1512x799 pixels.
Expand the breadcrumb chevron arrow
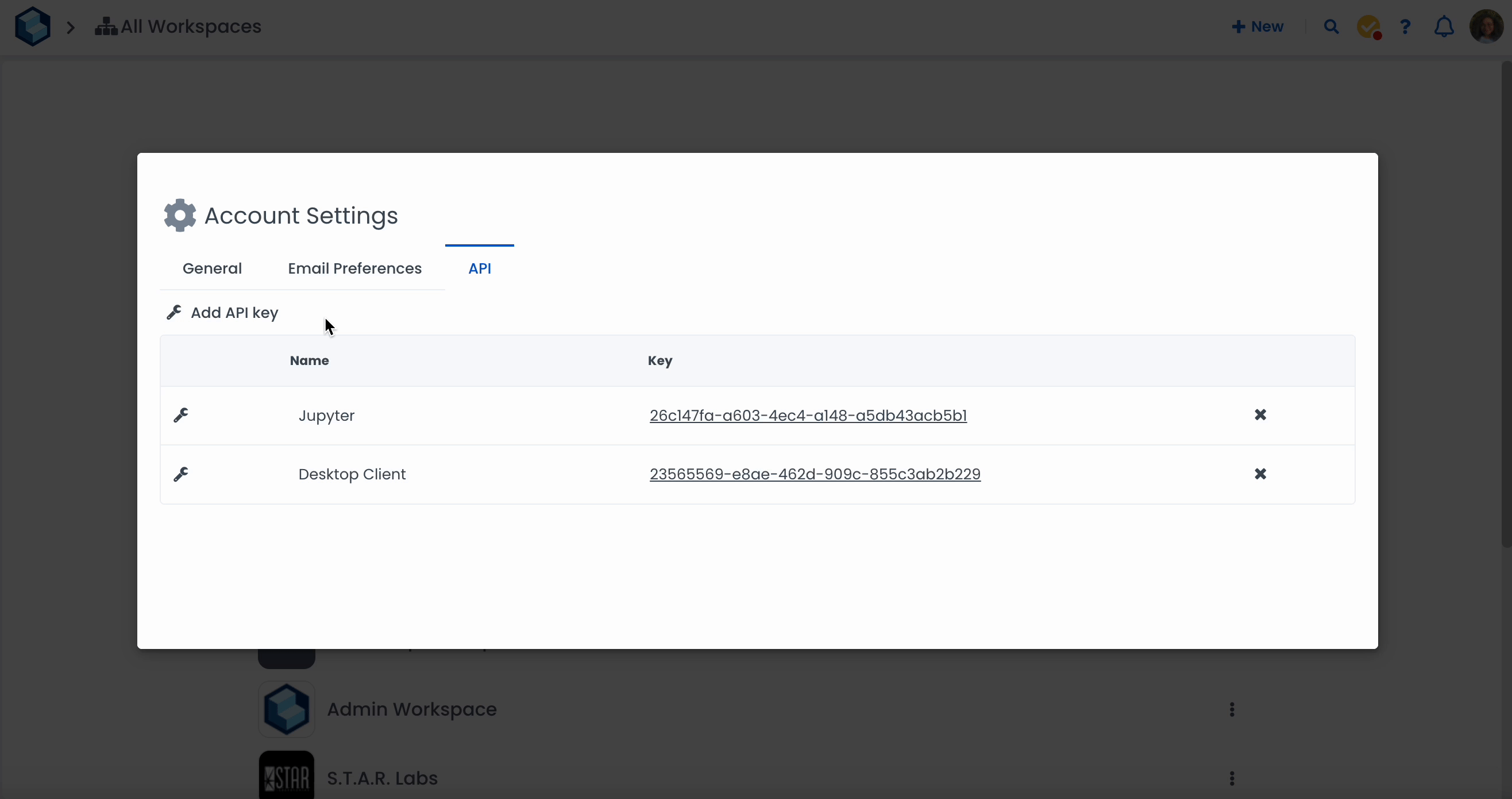click(x=71, y=27)
